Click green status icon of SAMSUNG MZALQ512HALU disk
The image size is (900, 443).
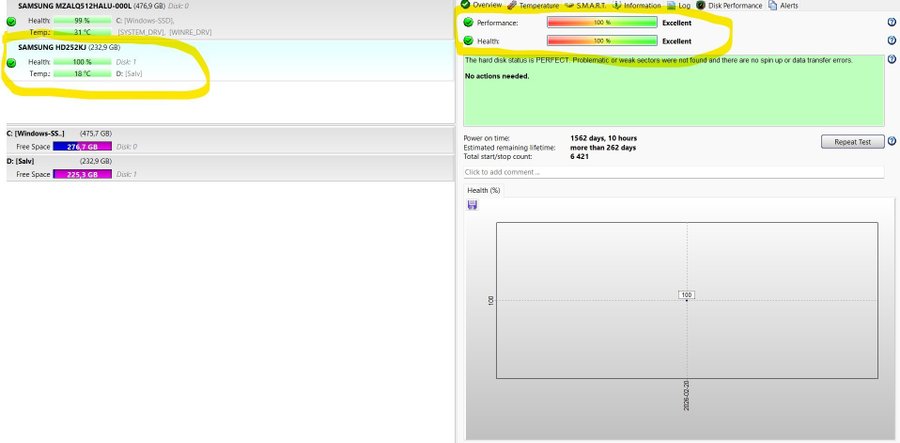11,21
